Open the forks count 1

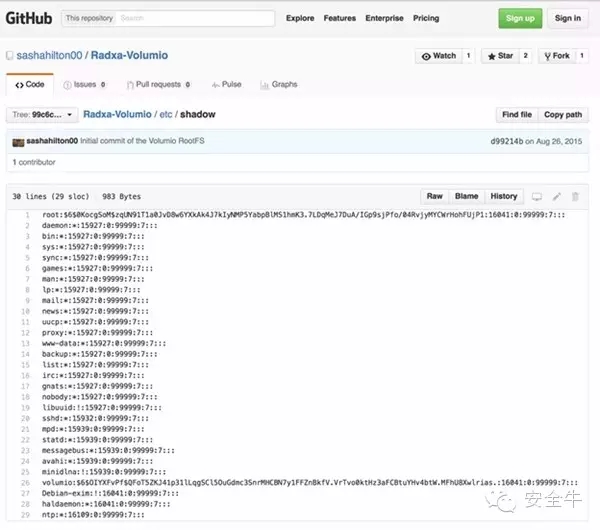582,56
